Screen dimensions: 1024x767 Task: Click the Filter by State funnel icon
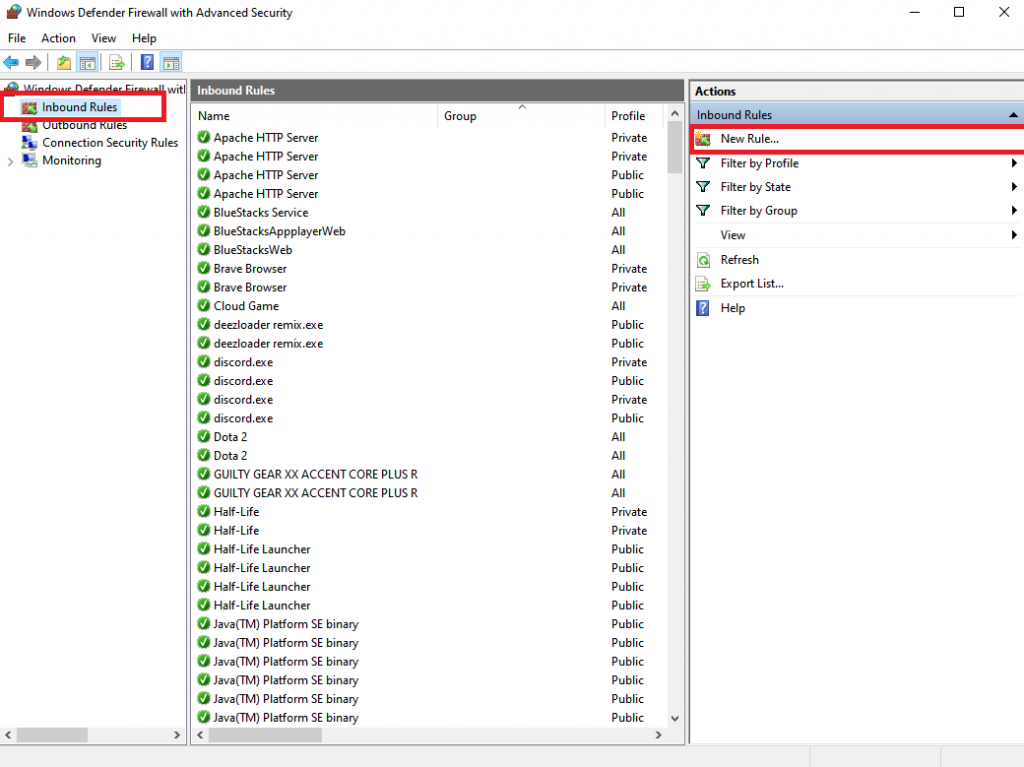pyautogui.click(x=703, y=187)
